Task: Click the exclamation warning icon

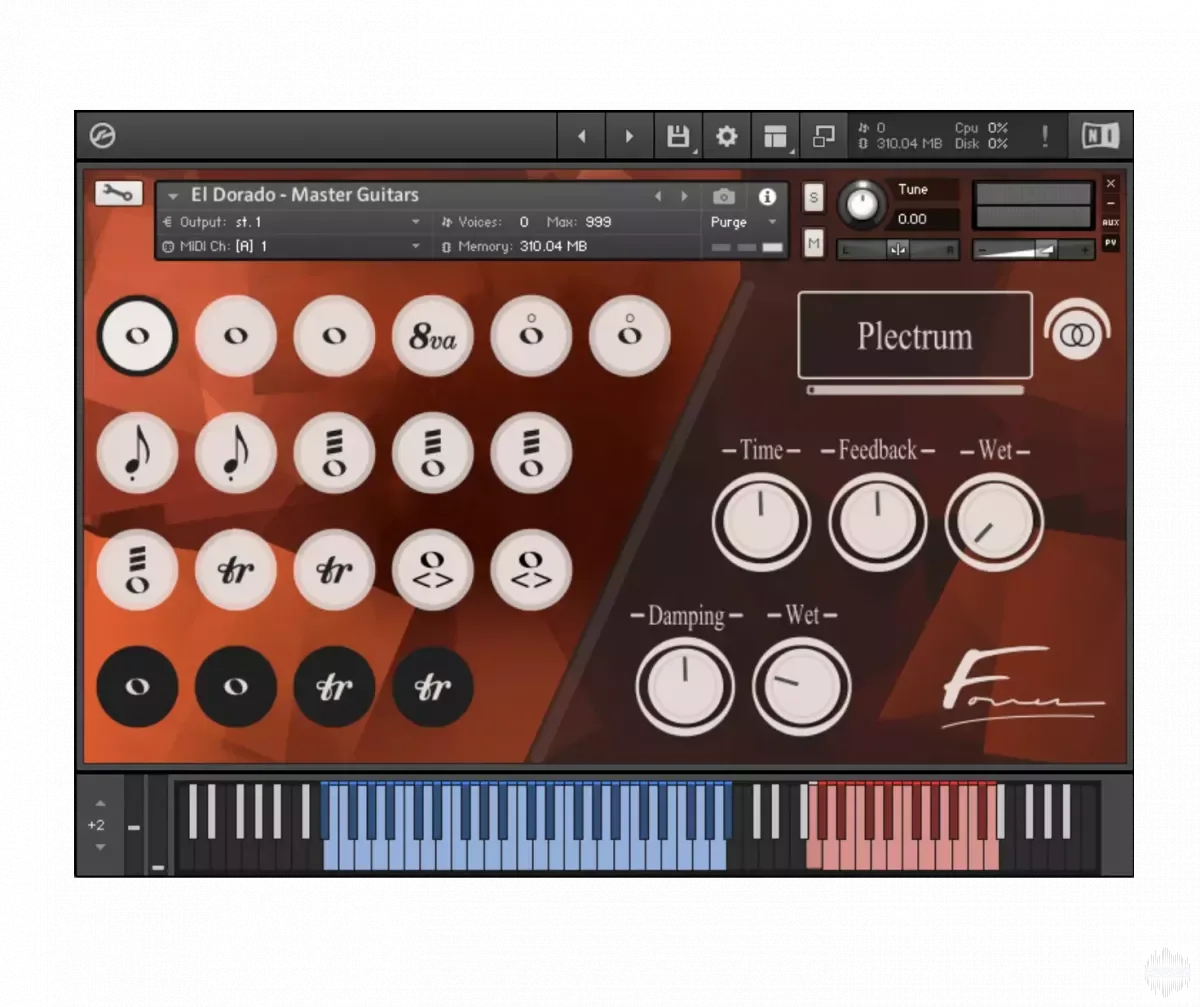Action: [x=1045, y=136]
